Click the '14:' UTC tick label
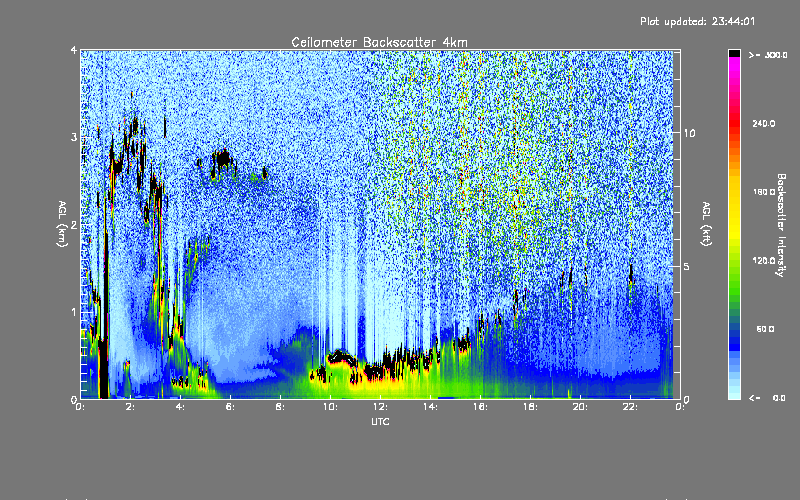The image size is (800, 500). click(431, 407)
